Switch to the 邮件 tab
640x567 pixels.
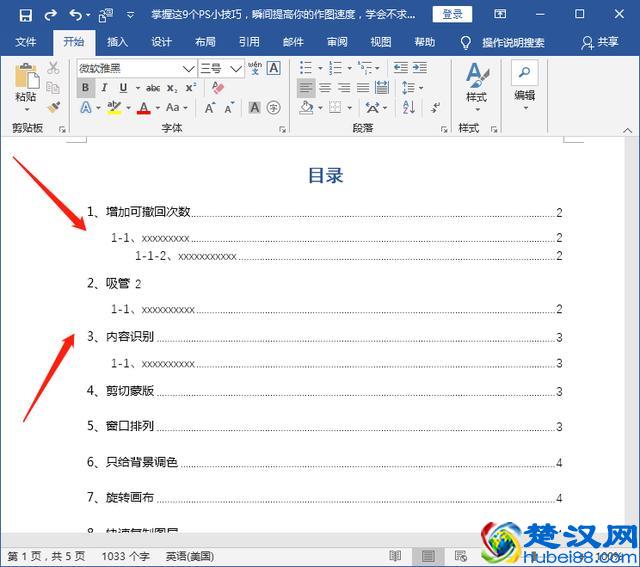click(x=293, y=42)
